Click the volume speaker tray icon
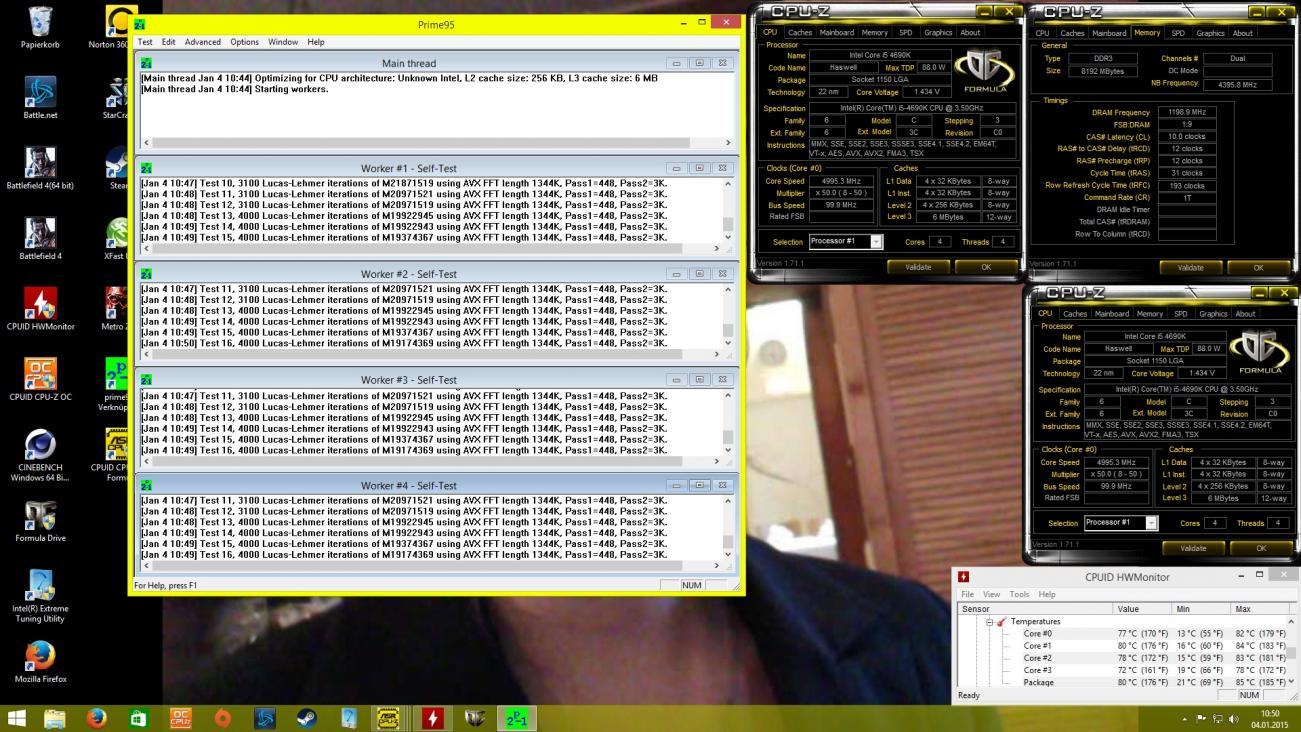Viewport: 1301px width, 732px height. pyautogui.click(x=1233, y=719)
